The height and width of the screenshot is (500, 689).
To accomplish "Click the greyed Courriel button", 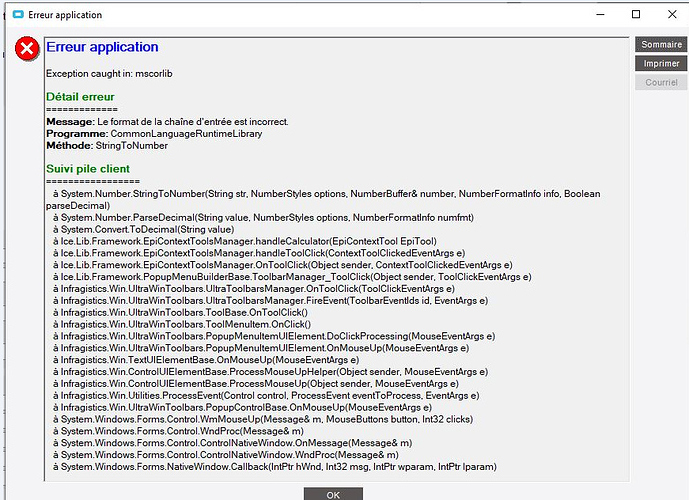I will click(661, 82).
